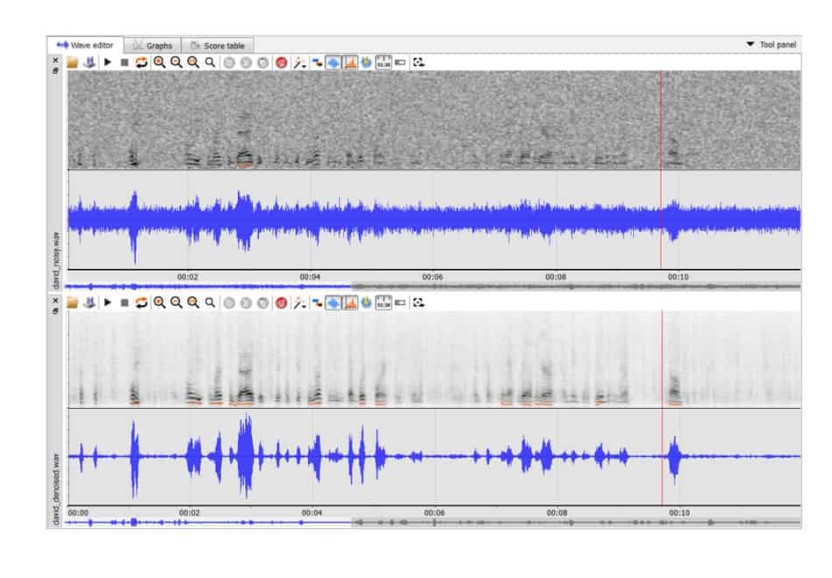This screenshot has width=832, height=578.
Task: Click the fullscreen icon in the bottom toolbar
Action: point(419,302)
